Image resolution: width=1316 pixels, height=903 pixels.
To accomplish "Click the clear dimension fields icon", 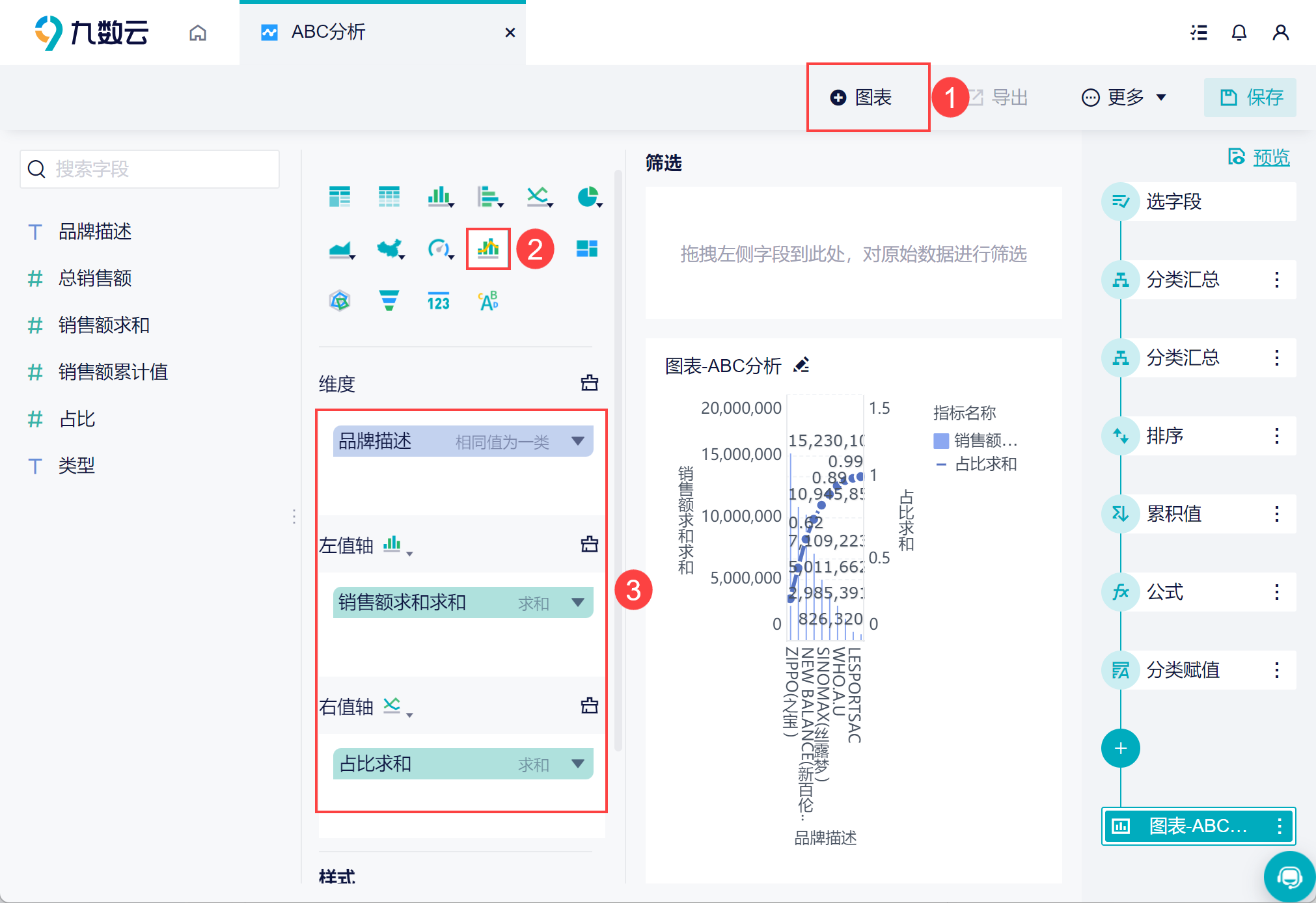I will [589, 383].
